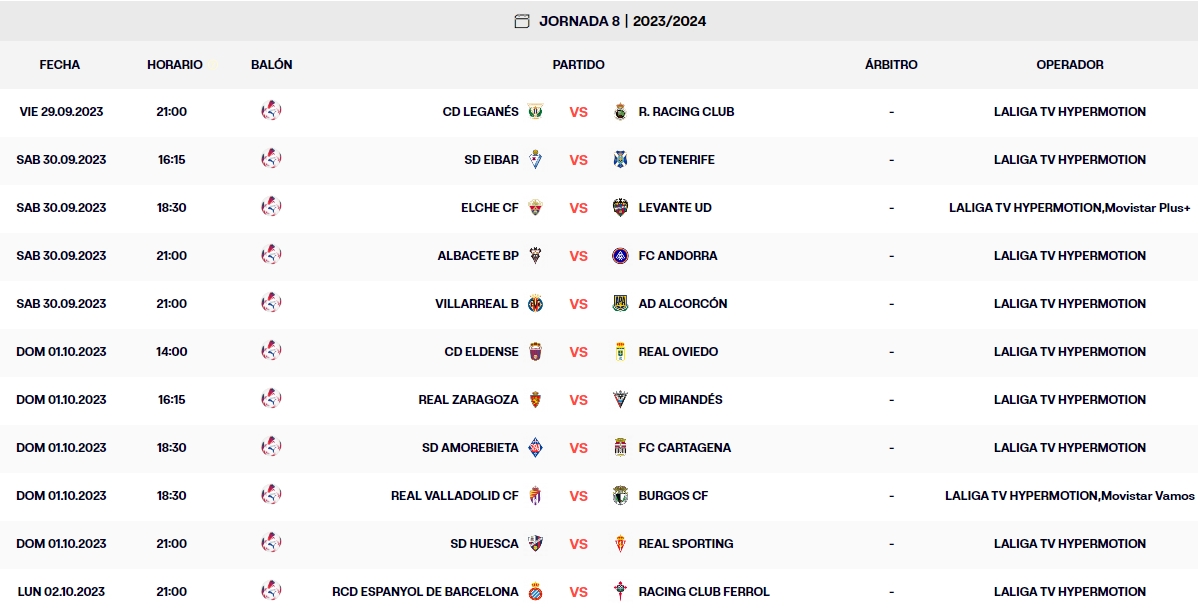Image resolution: width=1198 pixels, height=611 pixels.
Task: Click the match ball icon for Elche CF fixture
Action: [272, 207]
